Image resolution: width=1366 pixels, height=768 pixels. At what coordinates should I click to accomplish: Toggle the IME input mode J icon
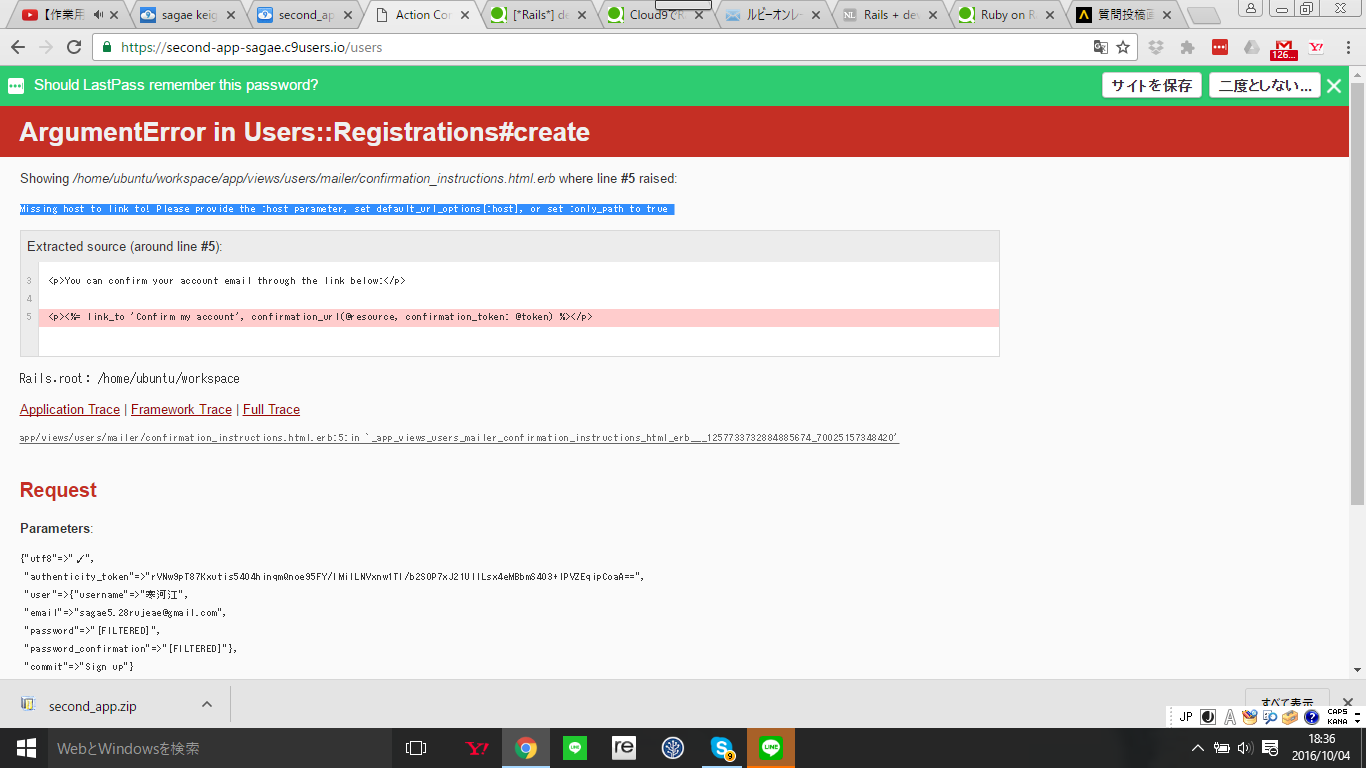tap(1186, 717)
